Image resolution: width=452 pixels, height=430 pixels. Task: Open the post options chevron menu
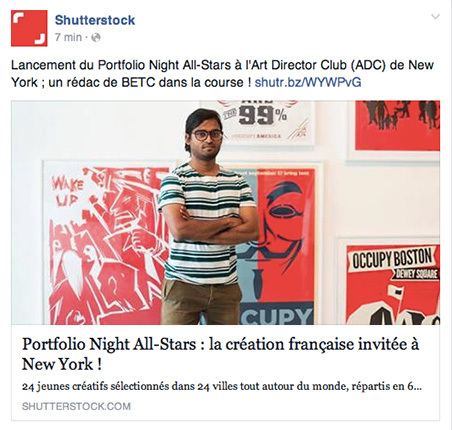pyautogui.click(x=435, y=17)
